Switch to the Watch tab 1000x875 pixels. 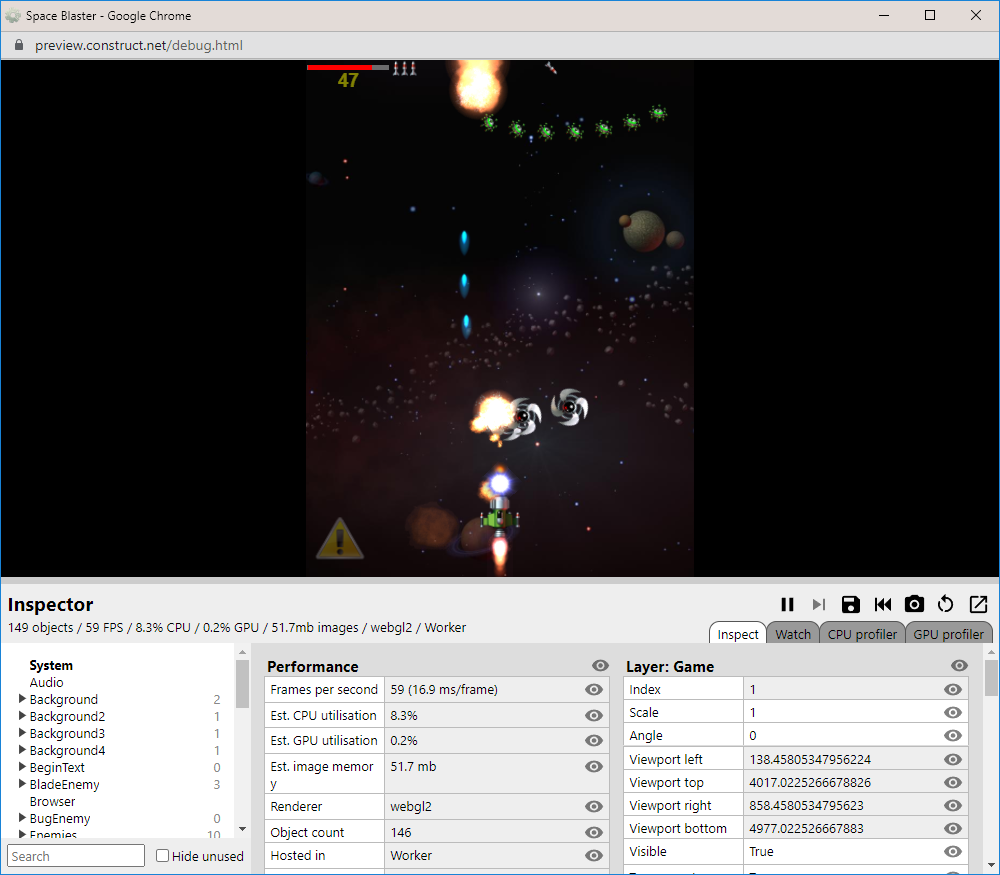pos(792,633)
